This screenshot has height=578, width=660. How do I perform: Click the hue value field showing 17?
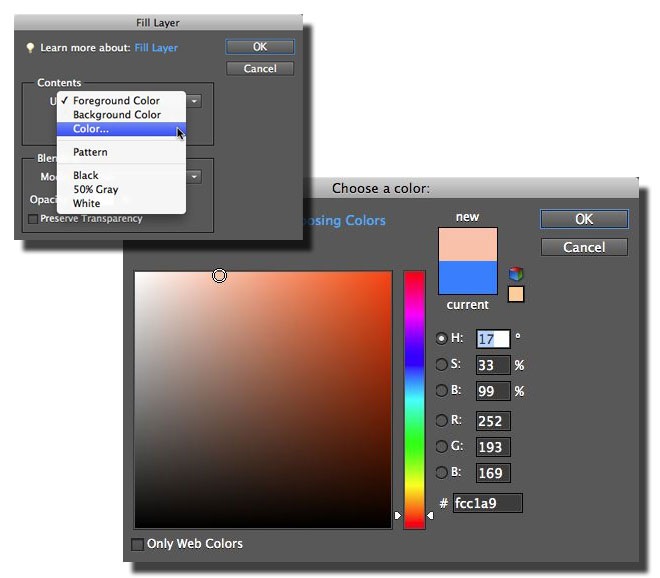pyautogui.click(x=493, y=339)
